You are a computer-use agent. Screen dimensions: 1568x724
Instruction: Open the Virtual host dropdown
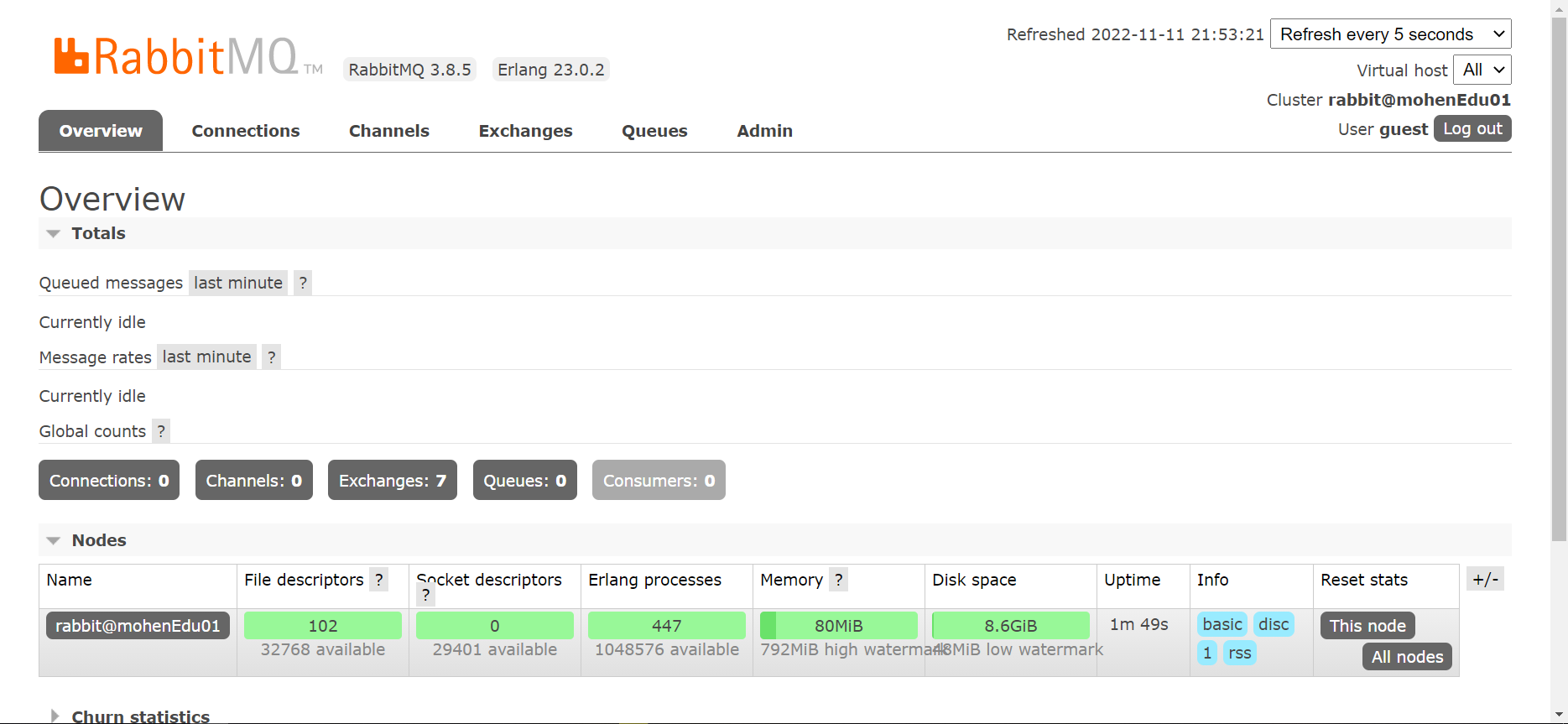click(1482, 70)
